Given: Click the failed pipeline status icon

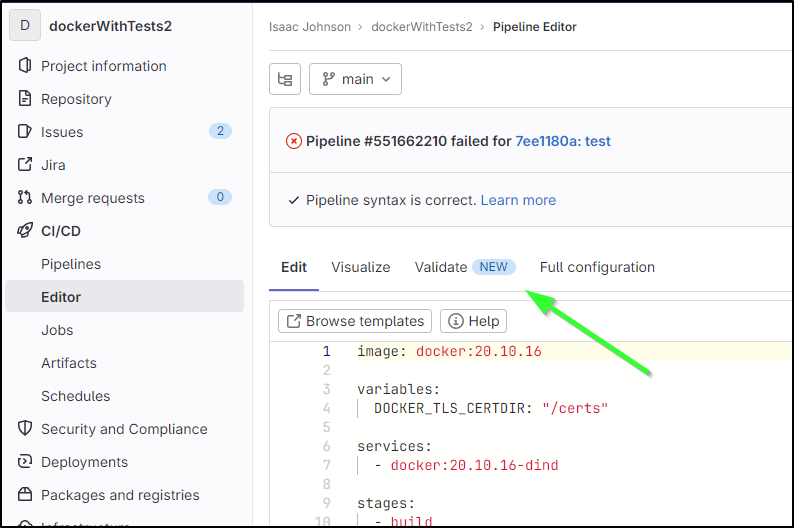Looking at the screenshot, I should (x=294, y=141).
